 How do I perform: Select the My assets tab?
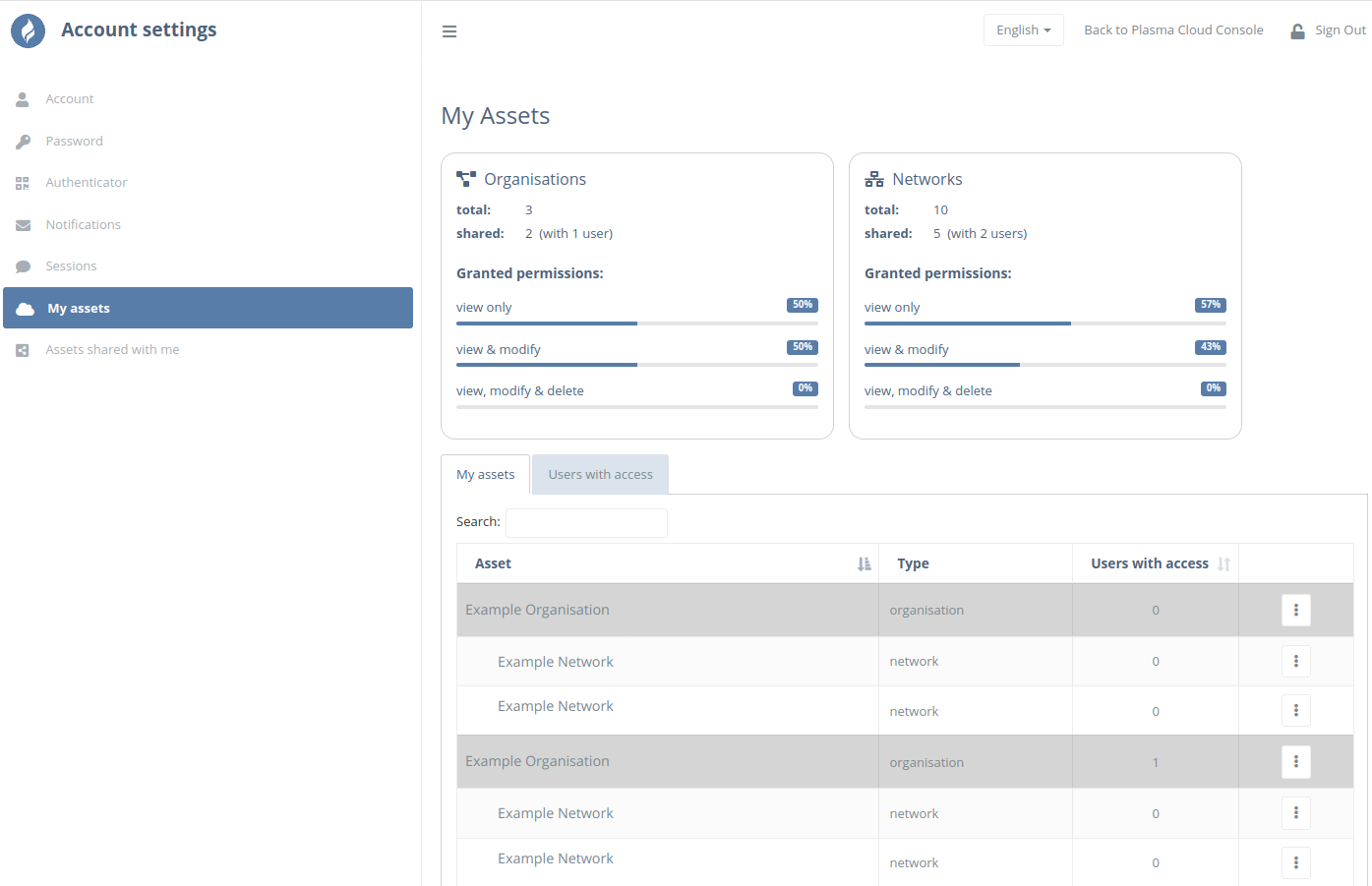[x=485, y=474]
